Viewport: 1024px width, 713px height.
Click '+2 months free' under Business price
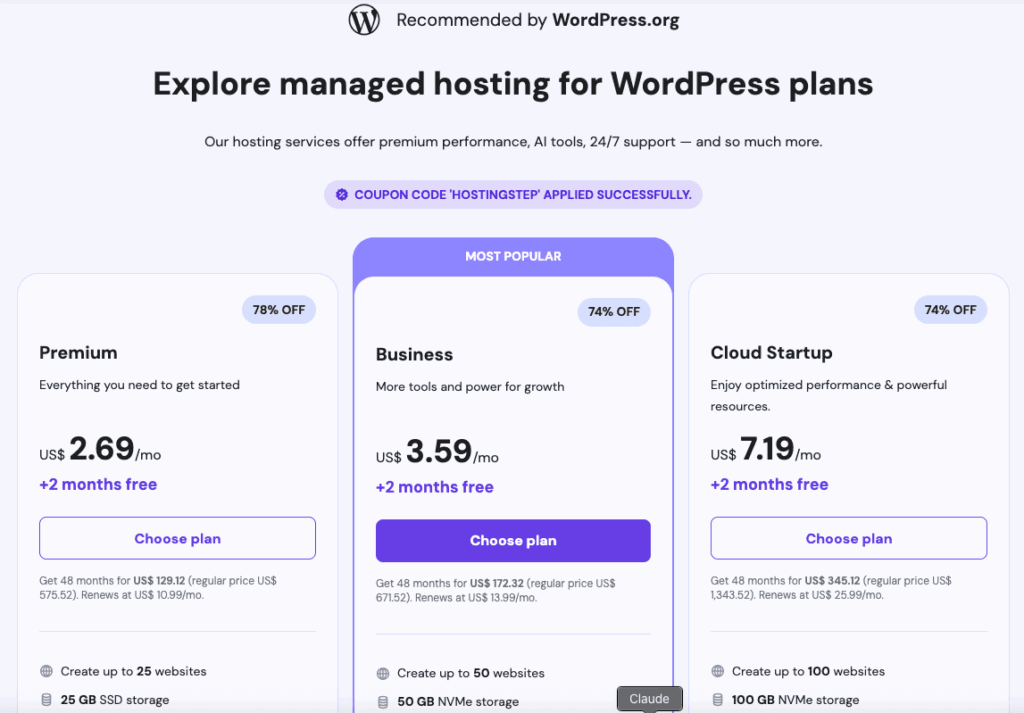[434, 487]
